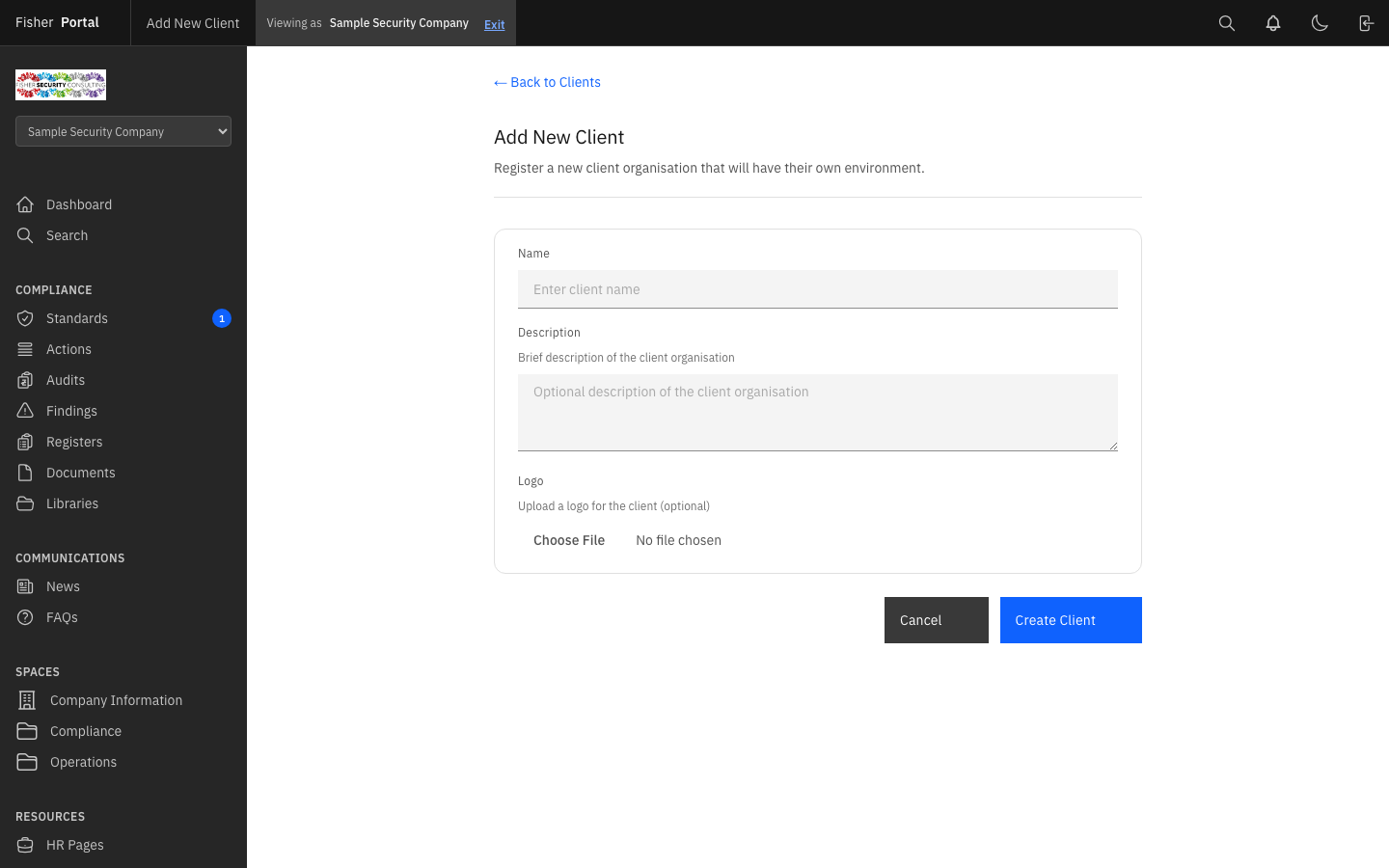Select the Standards compliance icon
This screenshot has height=868, width=1389.
tap(25, 318)
